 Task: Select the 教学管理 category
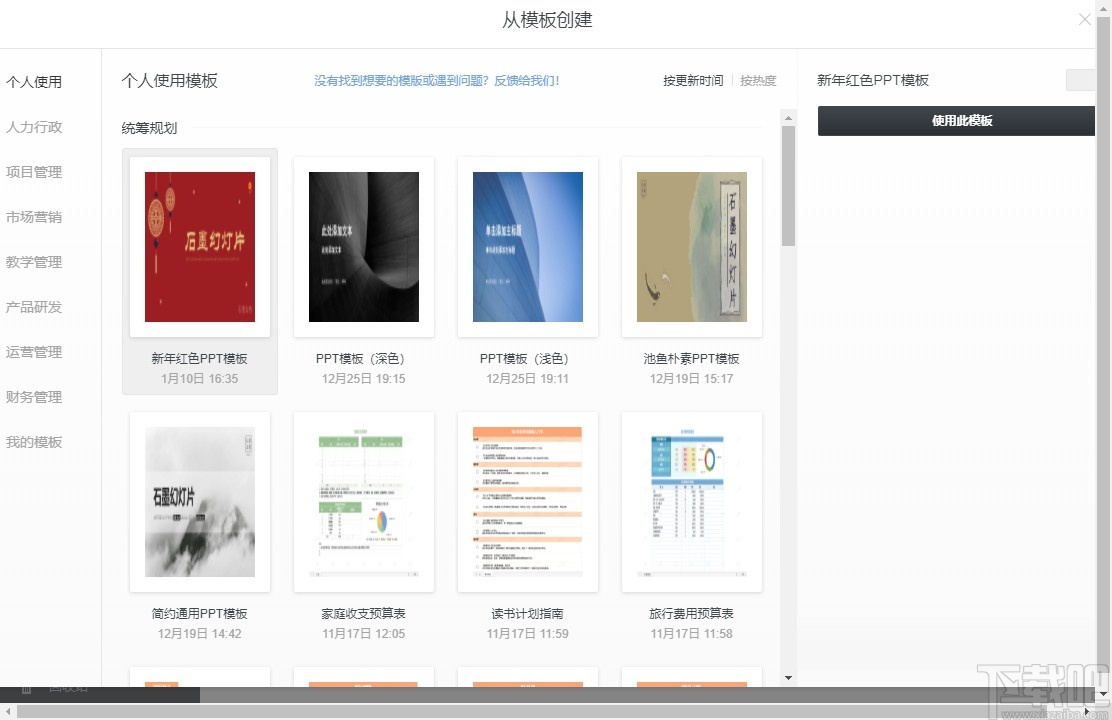click(34, 262)
